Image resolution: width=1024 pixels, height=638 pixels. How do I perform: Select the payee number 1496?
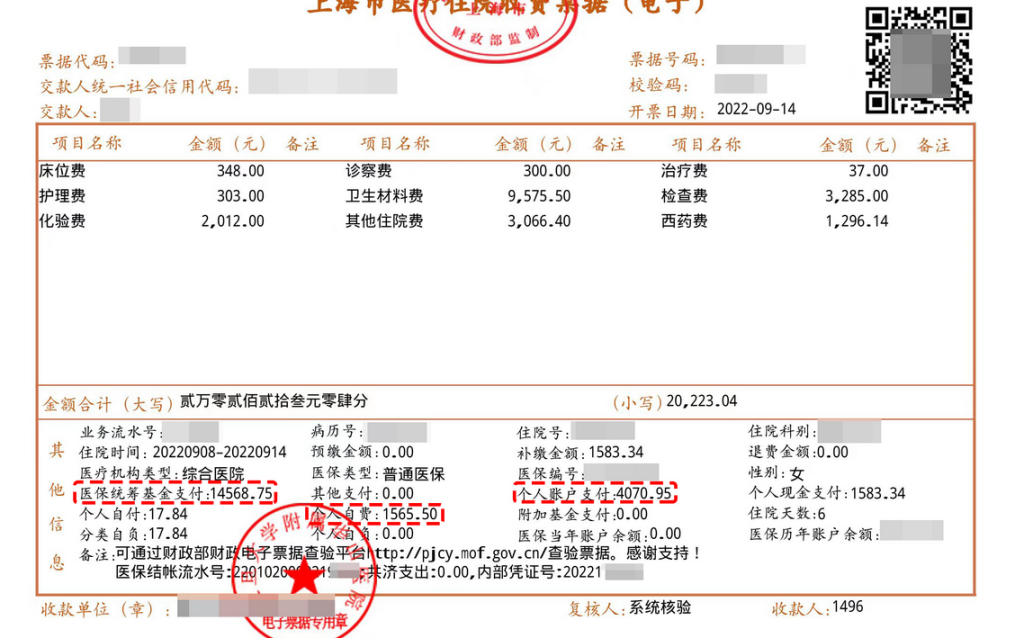848,607
